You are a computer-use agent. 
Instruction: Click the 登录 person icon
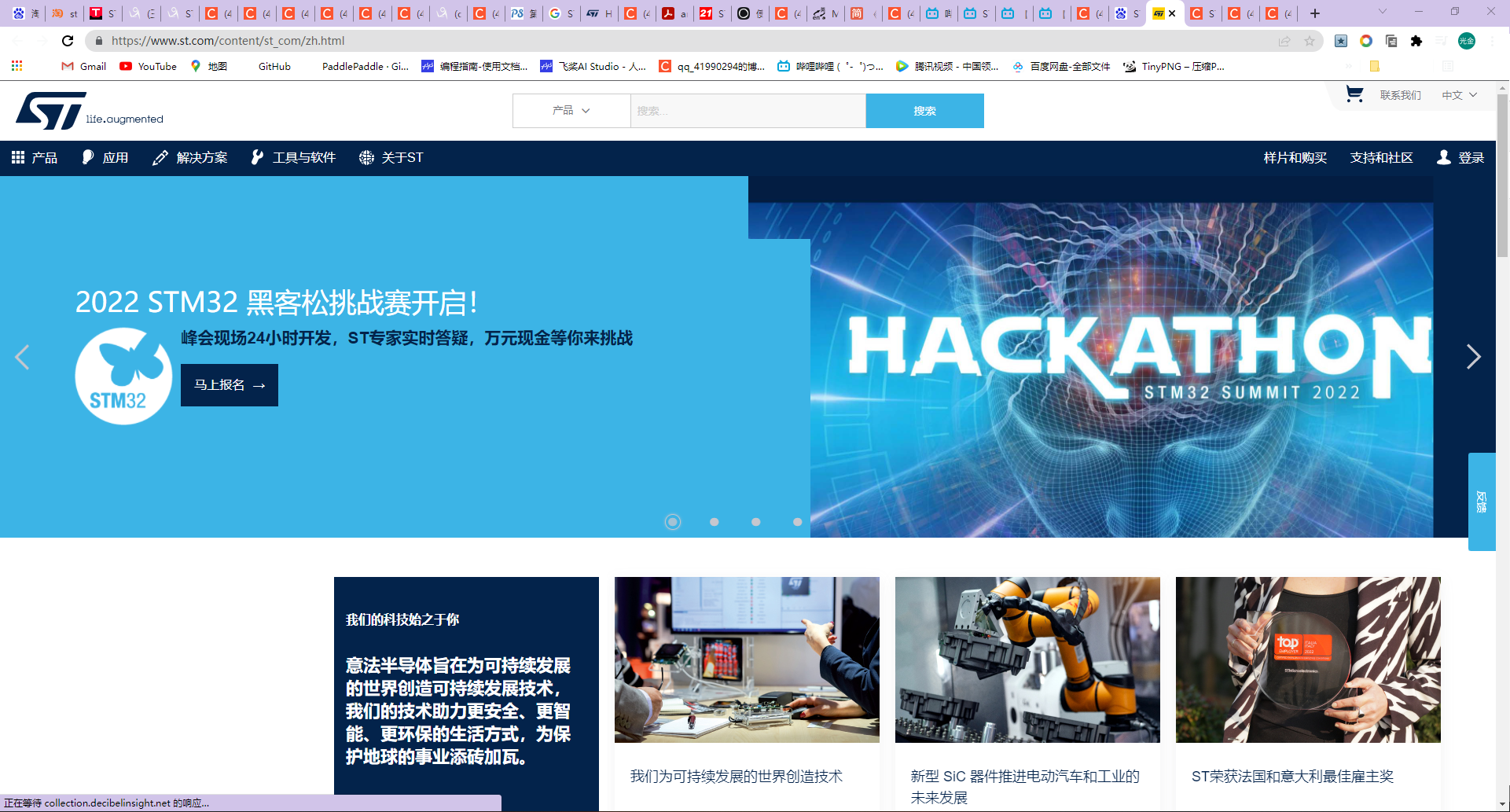[x=1443, y=157]
